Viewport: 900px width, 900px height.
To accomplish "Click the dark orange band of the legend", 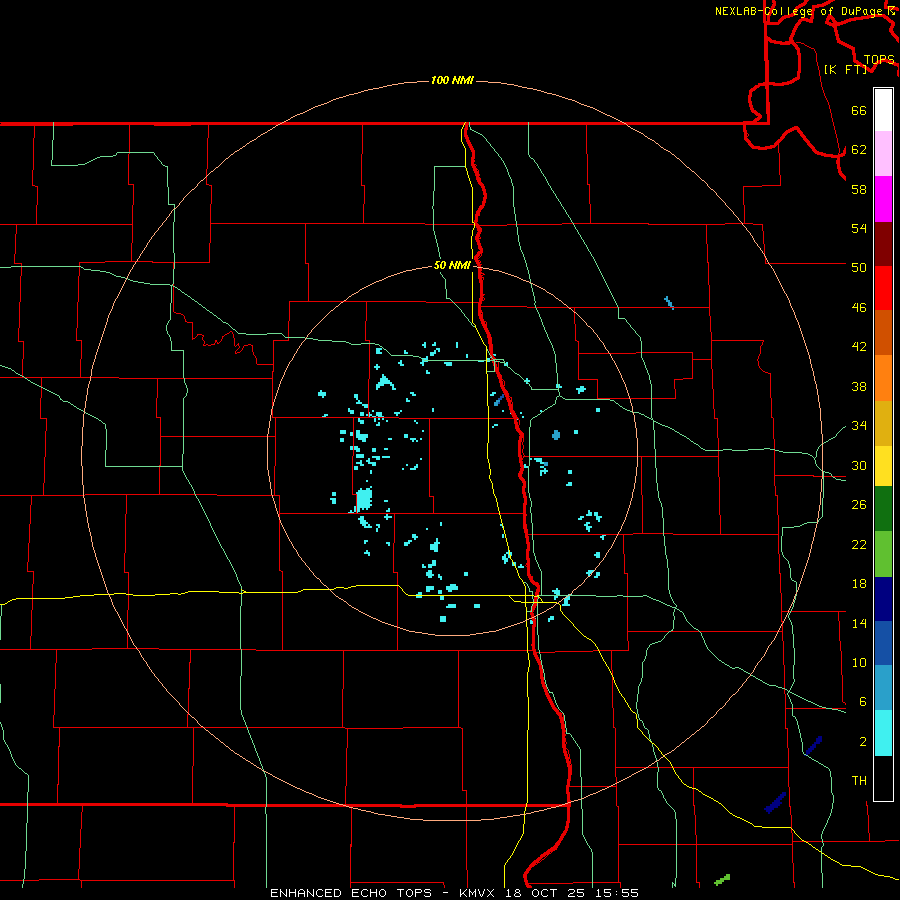I will click(883, 332).
